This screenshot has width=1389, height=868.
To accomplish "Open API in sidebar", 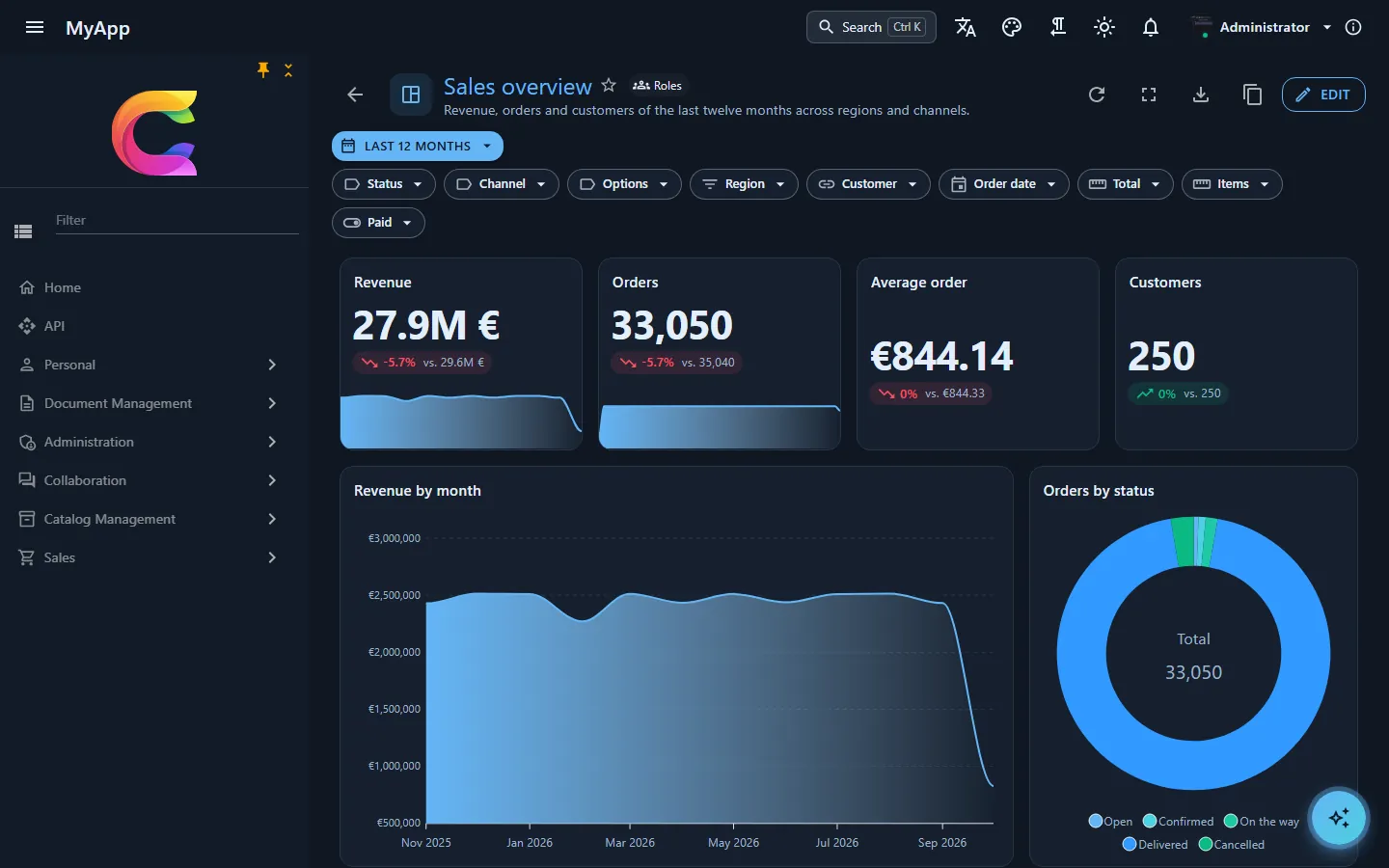I will (x=154, y=326).
